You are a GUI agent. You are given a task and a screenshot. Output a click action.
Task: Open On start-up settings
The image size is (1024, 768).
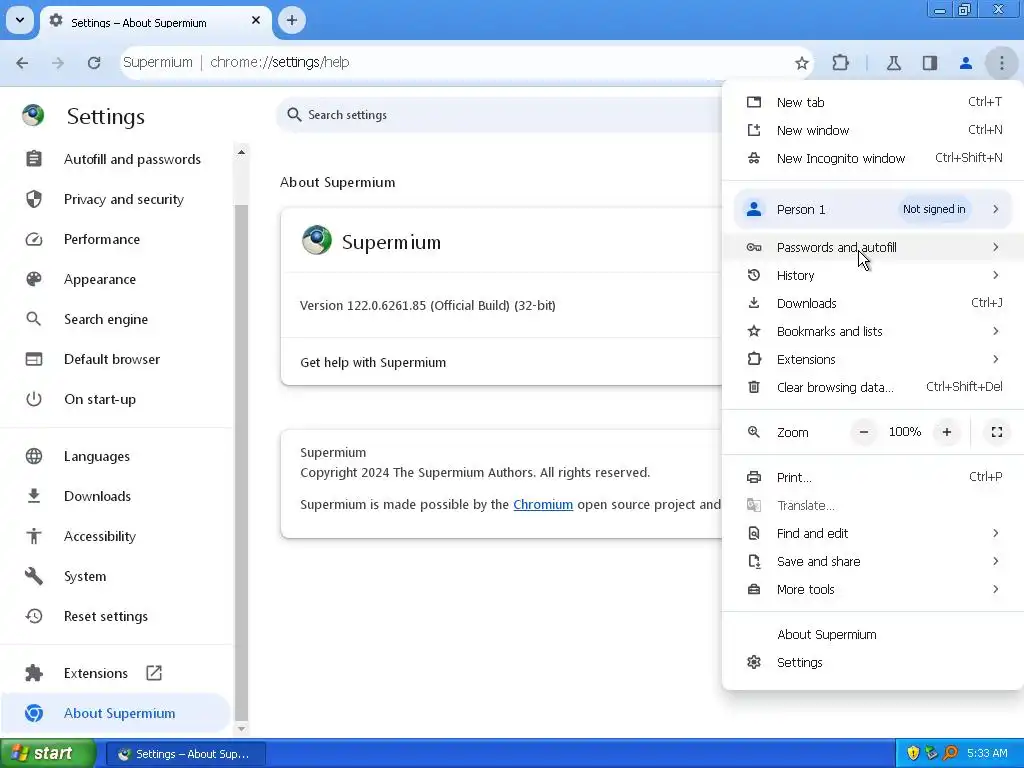click(x=115, y=399)
